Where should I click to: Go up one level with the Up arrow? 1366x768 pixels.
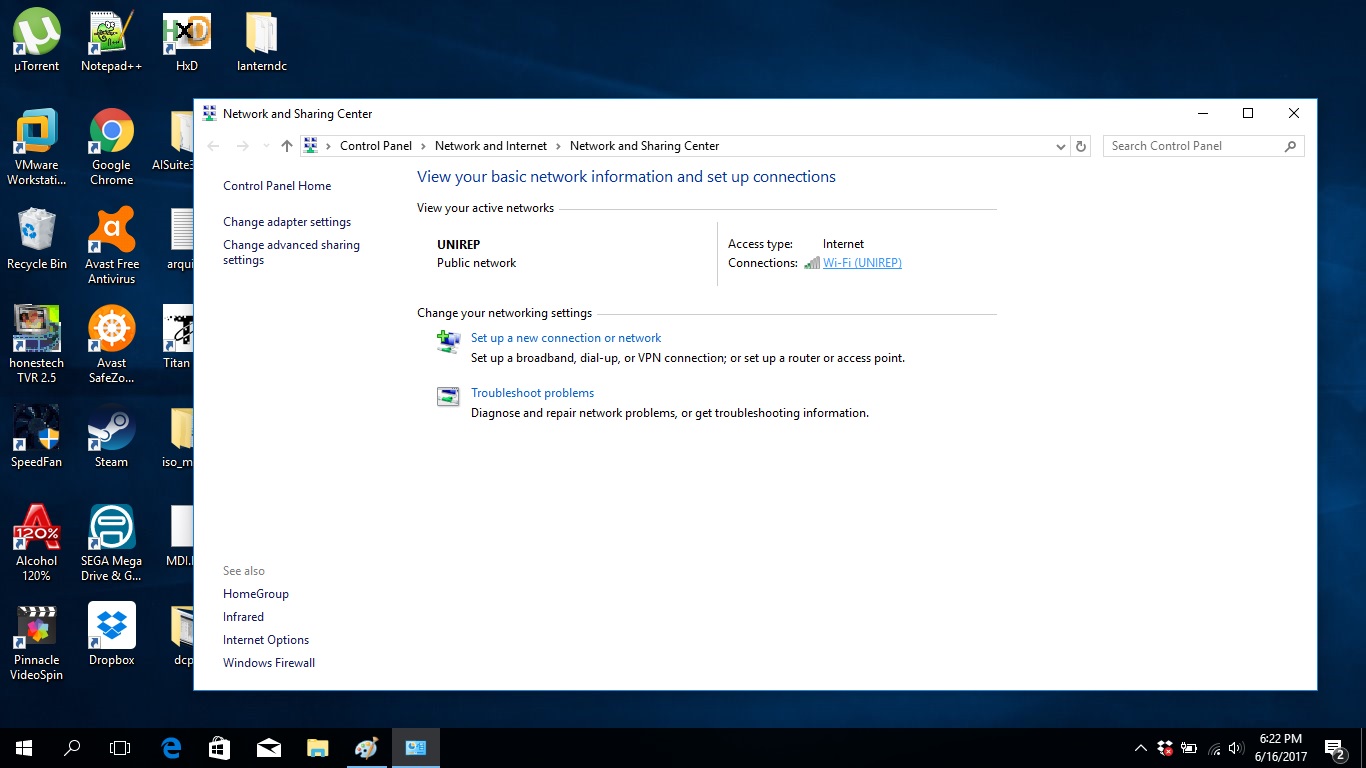[287, 146]
